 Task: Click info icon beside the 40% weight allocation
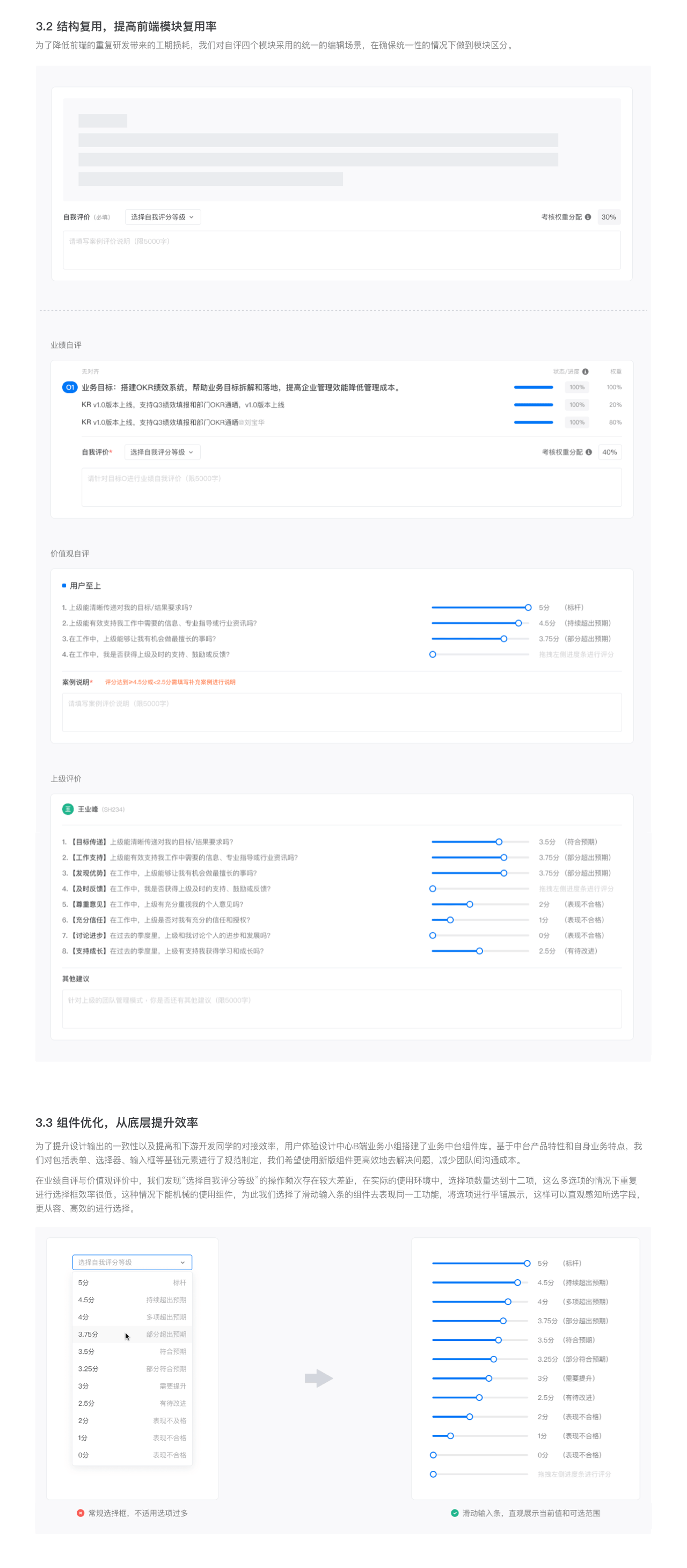click(x=588, y=453)
